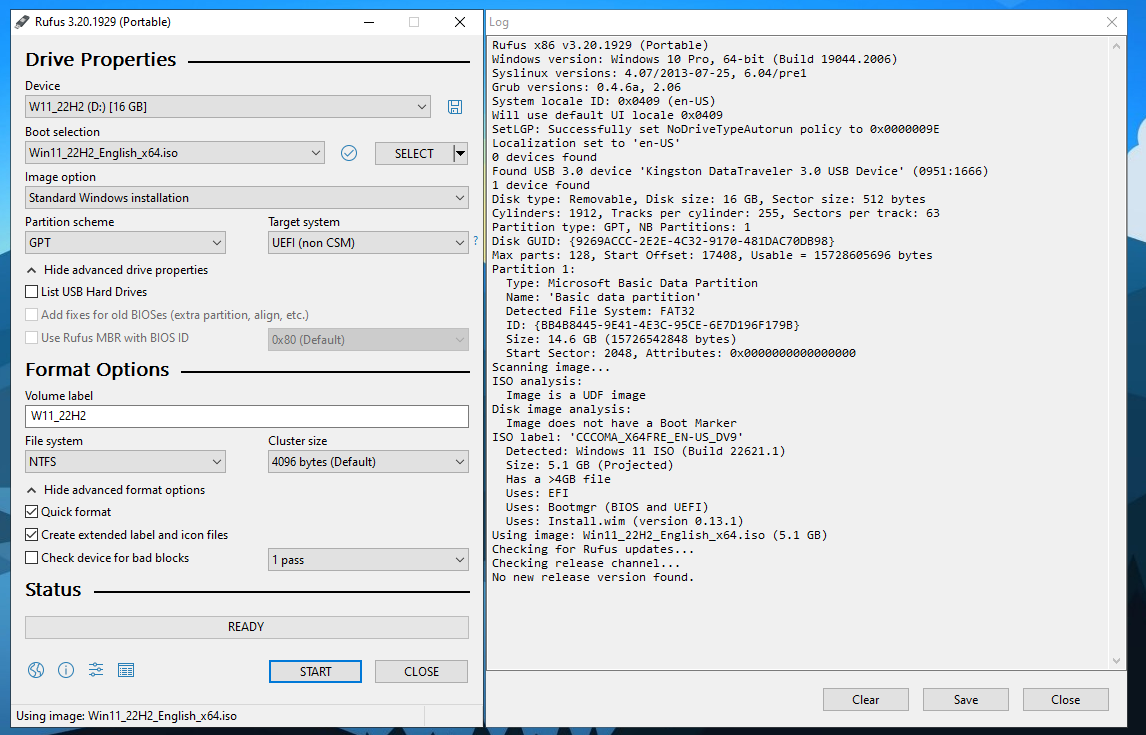Open the Boot selection ISO dropdown
The width and height of the screenshot is (1146, 735).
tap(175, 153)
